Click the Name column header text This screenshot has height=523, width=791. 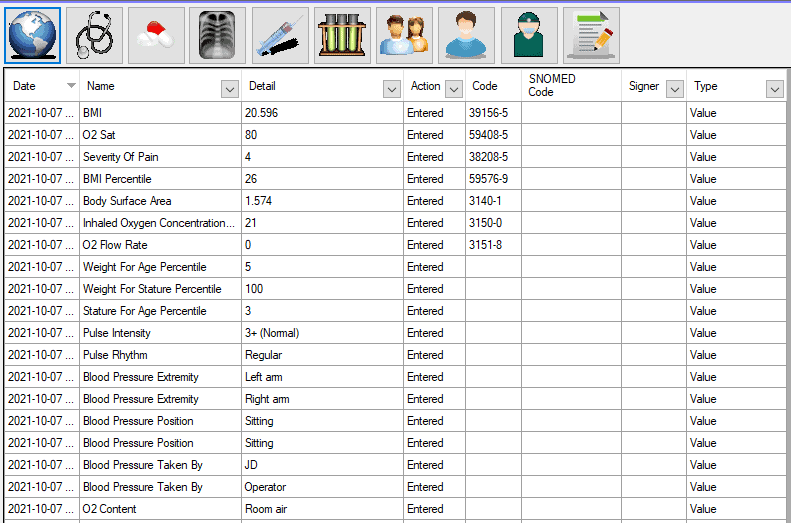(x=100, y=86)
